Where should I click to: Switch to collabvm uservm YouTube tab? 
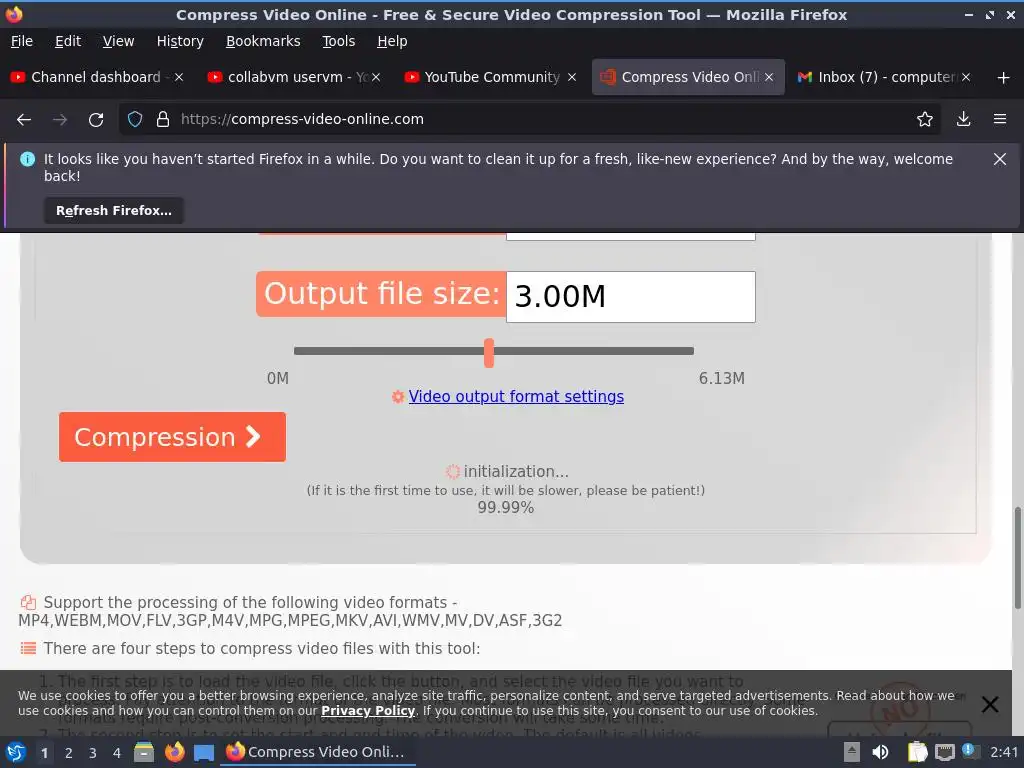point(293,77)
